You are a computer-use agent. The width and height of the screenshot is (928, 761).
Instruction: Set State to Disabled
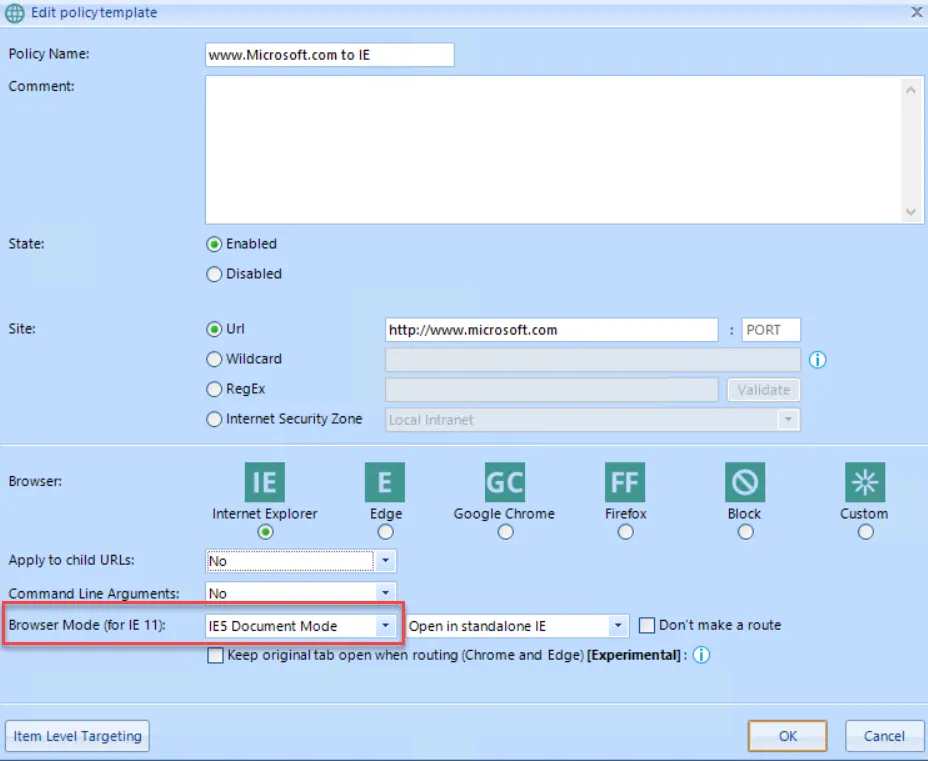214,274
